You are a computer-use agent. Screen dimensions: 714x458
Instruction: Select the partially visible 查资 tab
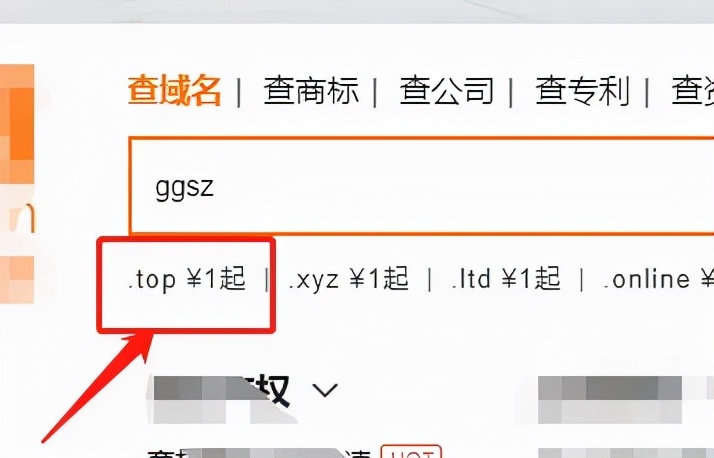[x=693, y=90]
